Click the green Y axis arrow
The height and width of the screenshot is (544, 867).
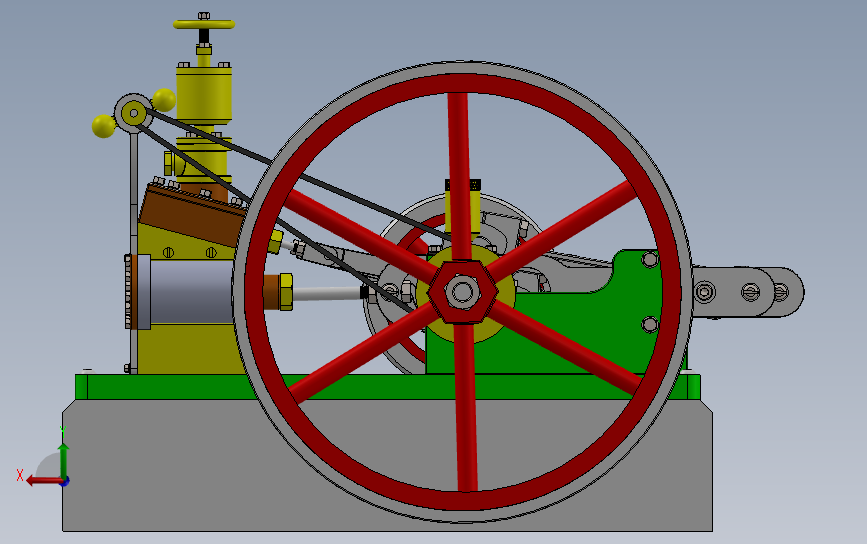(64, 460)
